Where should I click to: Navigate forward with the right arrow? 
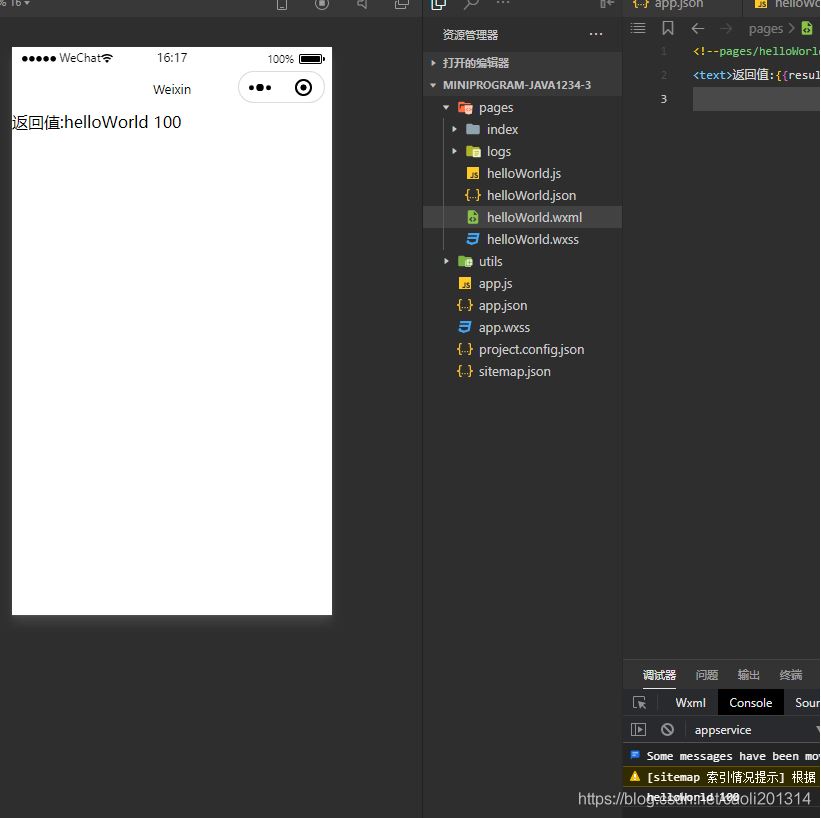click(x=726, y=28)
